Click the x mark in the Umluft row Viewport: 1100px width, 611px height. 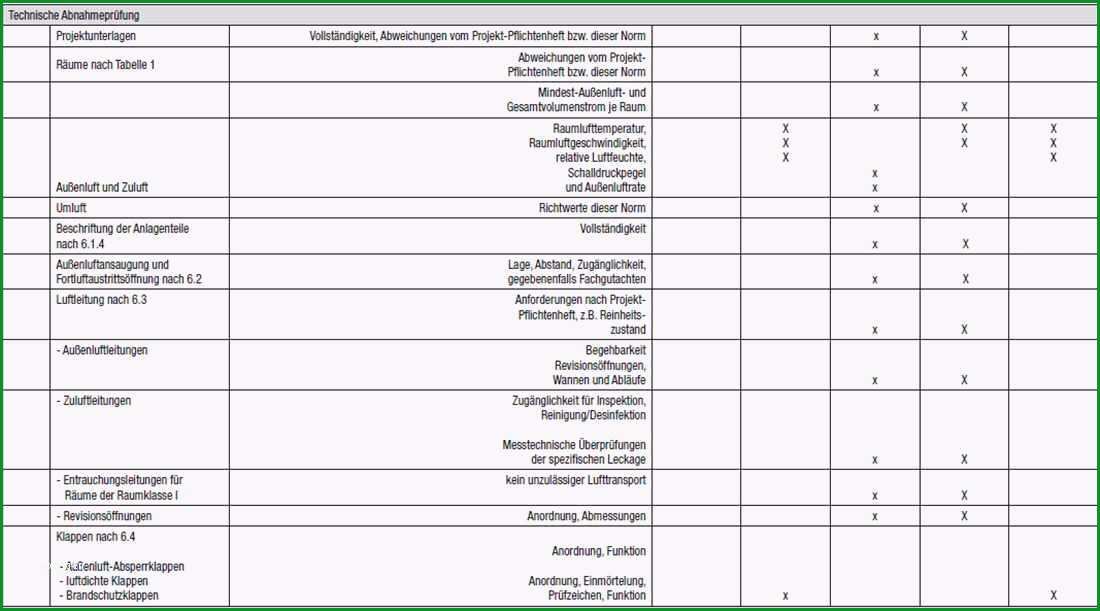[x=876, y=208]
